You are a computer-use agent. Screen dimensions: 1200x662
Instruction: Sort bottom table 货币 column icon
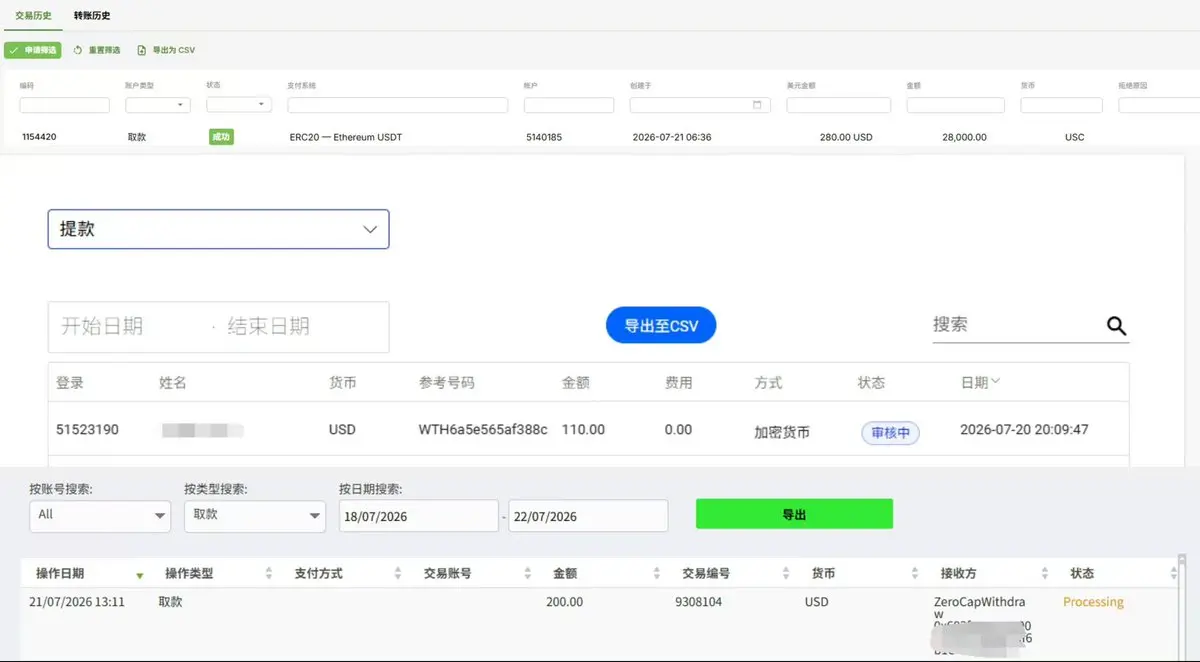pyautogui.click(x=916, y=574)
